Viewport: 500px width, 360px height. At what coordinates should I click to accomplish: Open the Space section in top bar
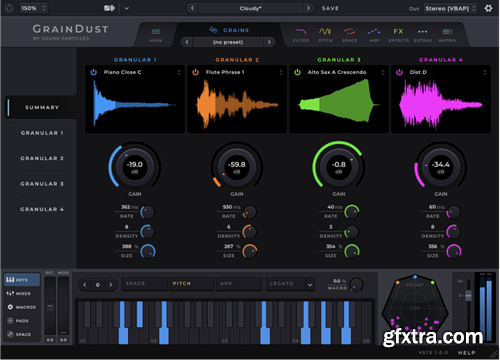click(350, 35)
